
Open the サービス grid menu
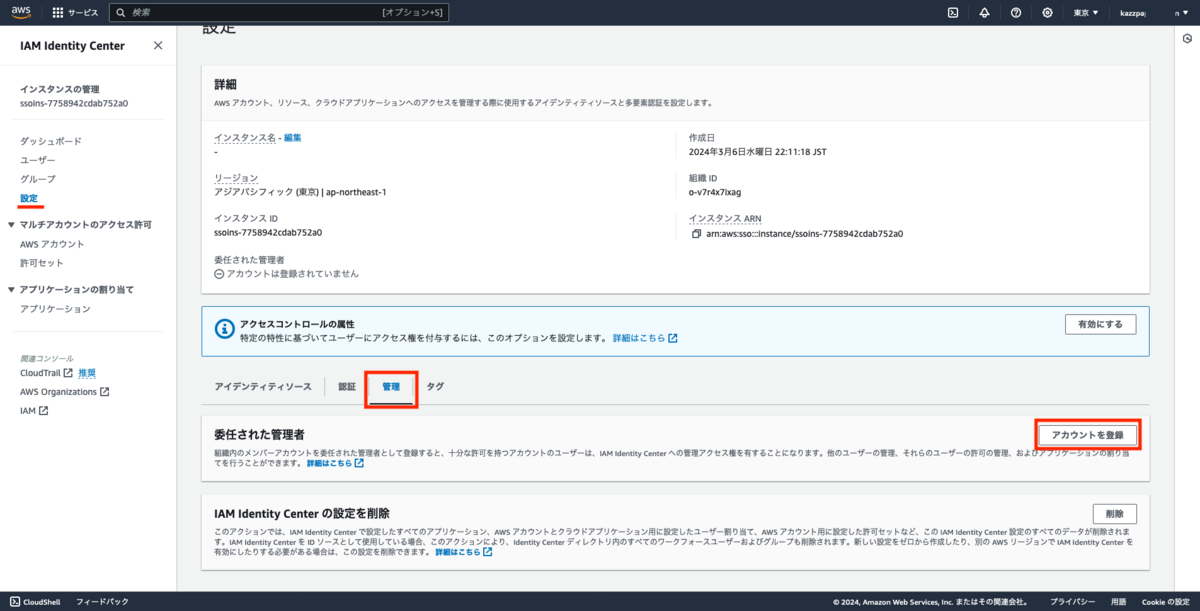[76, 13]
